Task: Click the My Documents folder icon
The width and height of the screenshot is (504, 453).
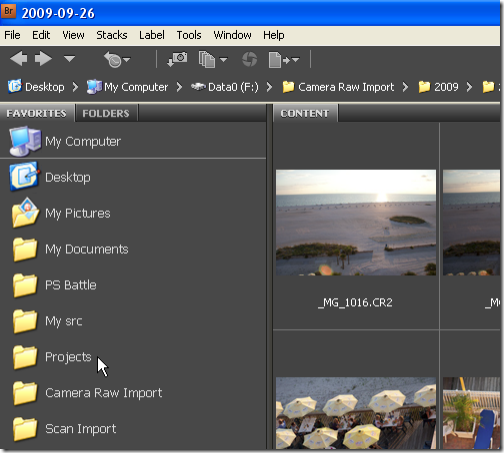Action: pos(25,249)
